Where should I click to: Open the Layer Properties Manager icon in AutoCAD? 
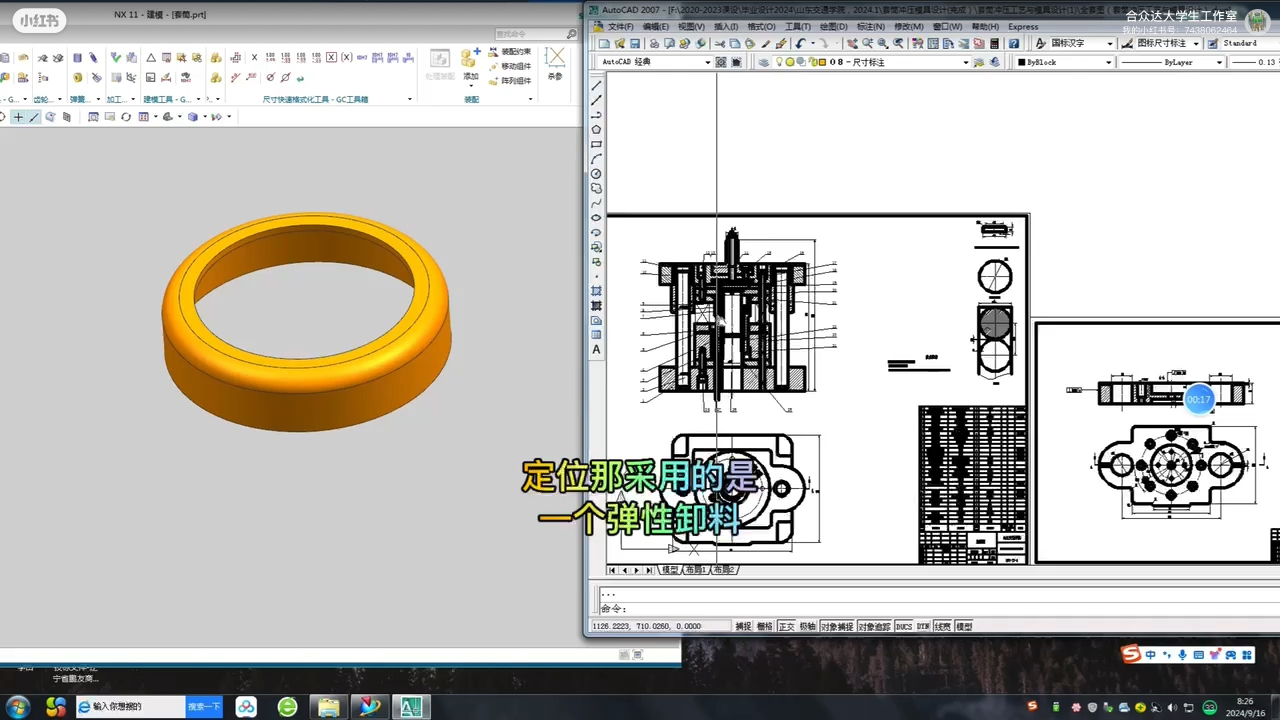(764, 62)
